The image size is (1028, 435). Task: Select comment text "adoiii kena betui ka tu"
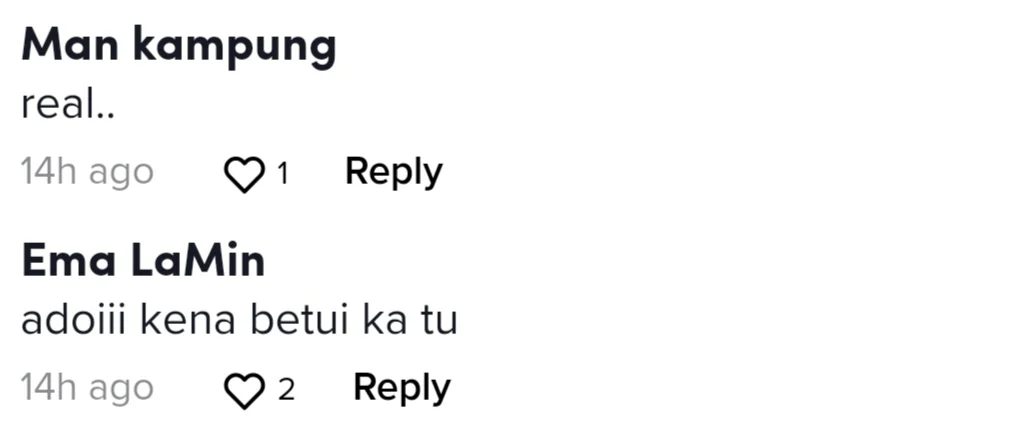pos(239,320)
